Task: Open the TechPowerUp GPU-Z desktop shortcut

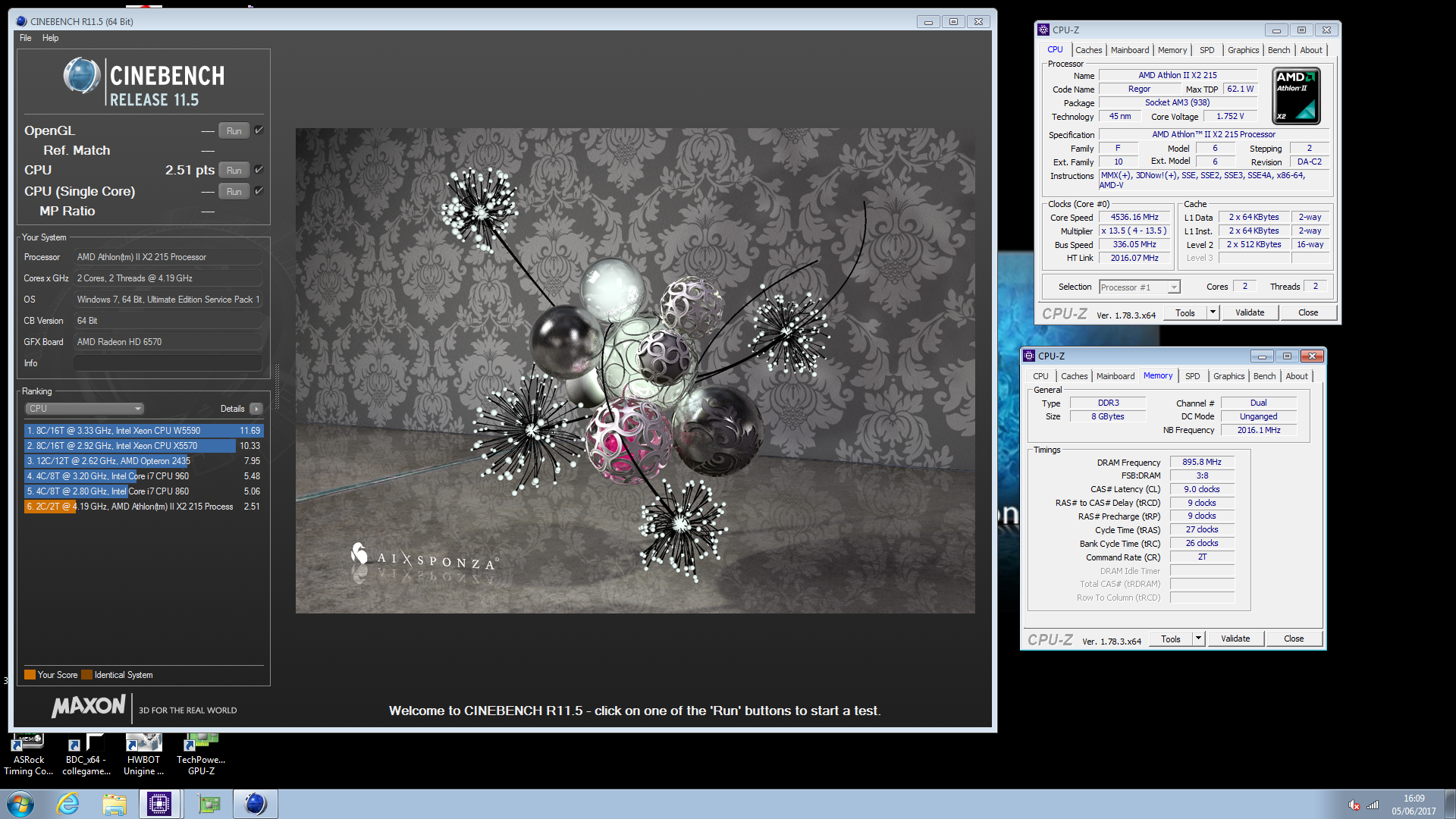Action: [201, 755]
